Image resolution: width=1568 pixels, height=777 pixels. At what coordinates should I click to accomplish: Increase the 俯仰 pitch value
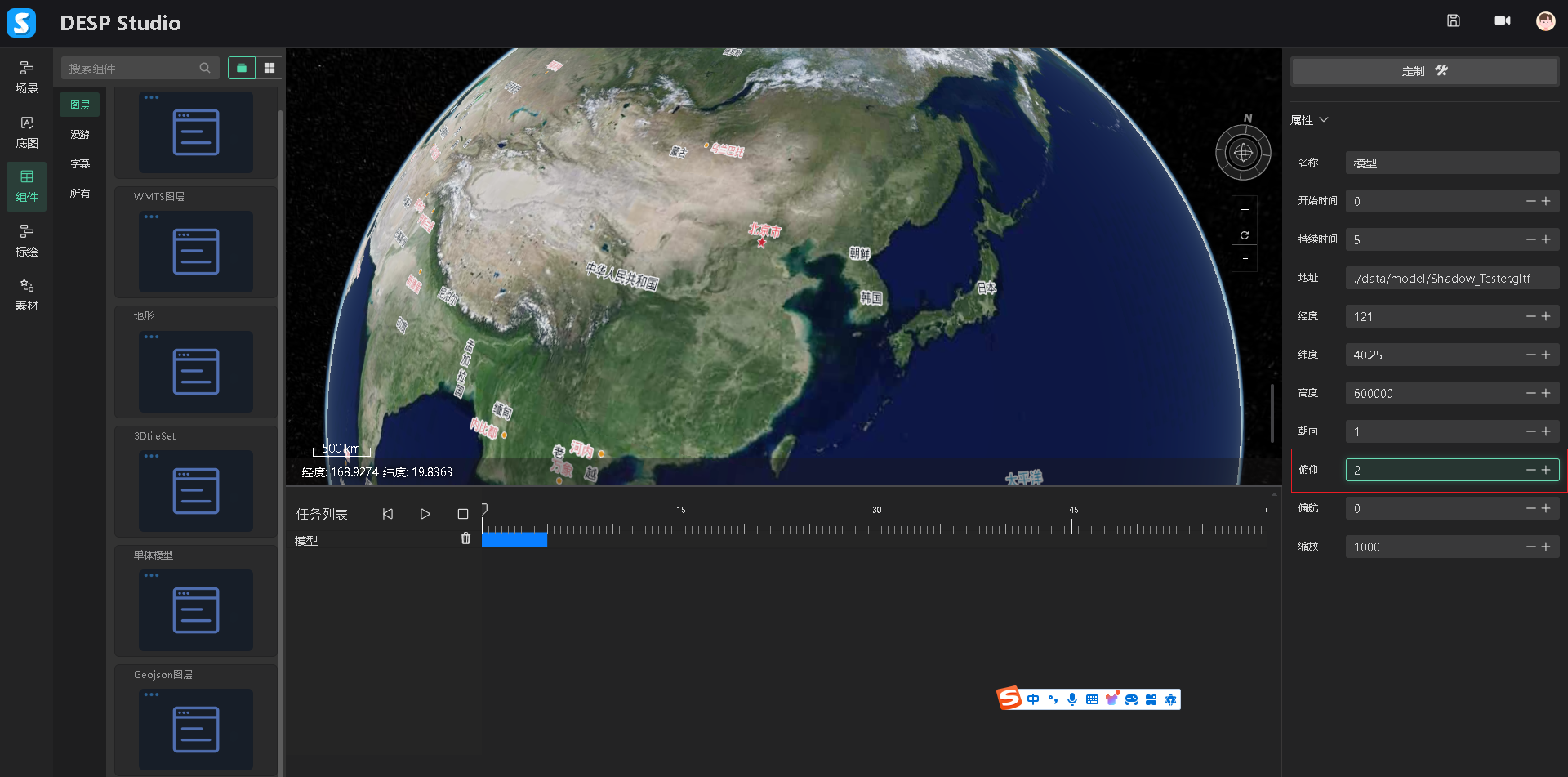(x=1546, y=470)
